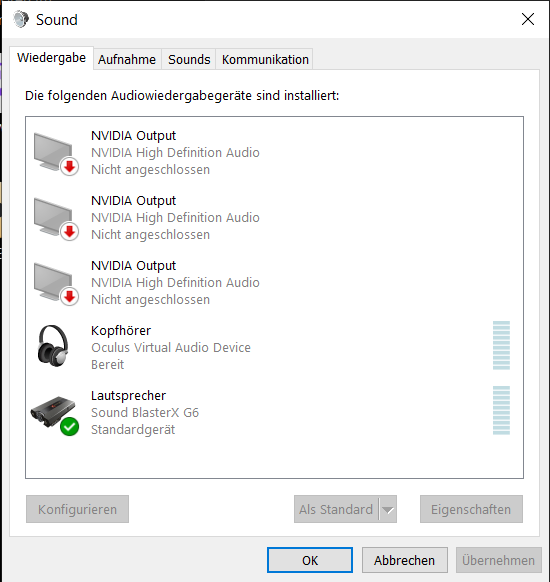This screenshot has height=582, width=550.
Task: Open Eigenschaften for the device
Action: pos(471,509)
